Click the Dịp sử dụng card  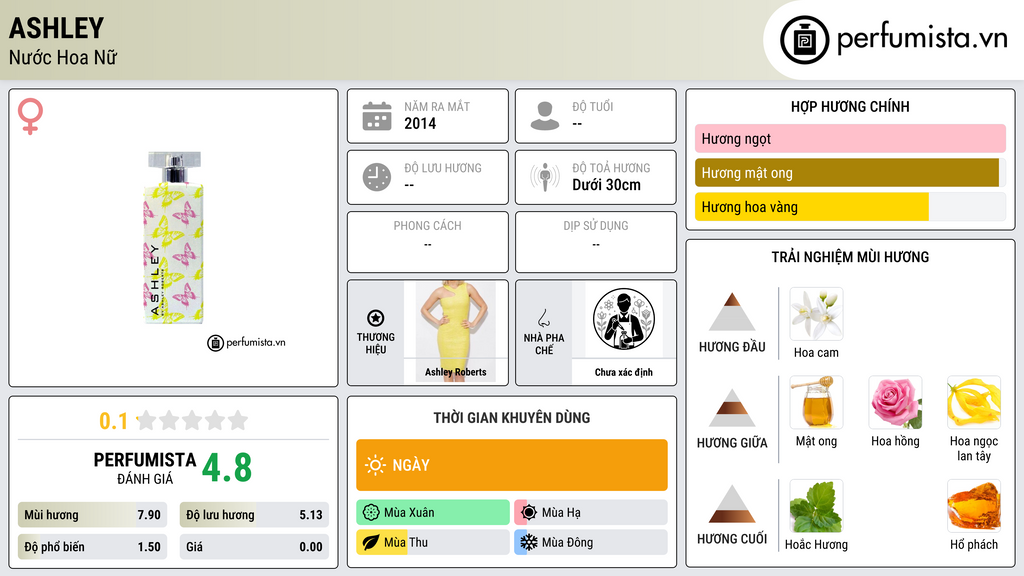tap(596, 242)
